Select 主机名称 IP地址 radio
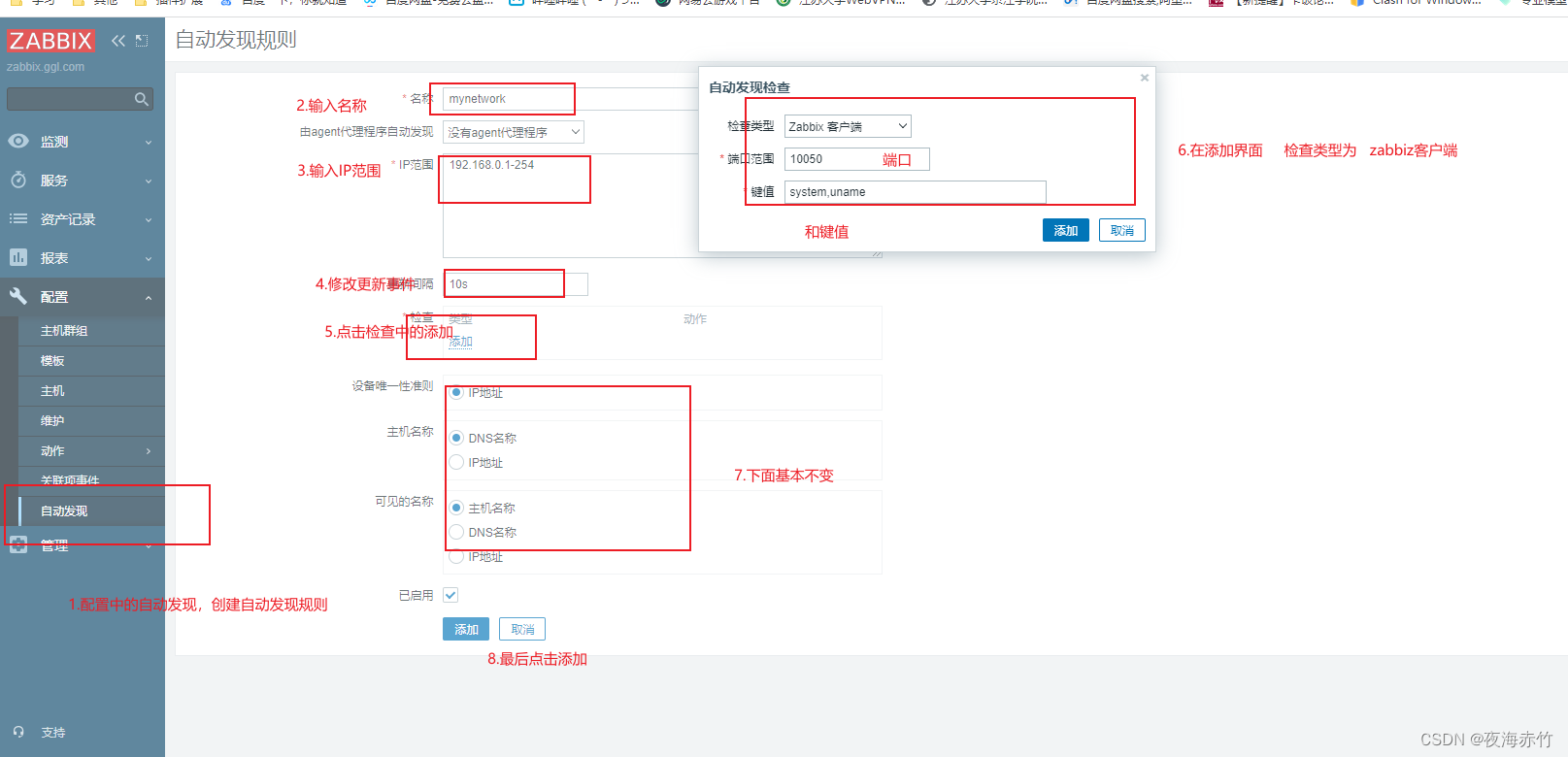Viewport: 1568px width, 757px height. coord(456,462)
